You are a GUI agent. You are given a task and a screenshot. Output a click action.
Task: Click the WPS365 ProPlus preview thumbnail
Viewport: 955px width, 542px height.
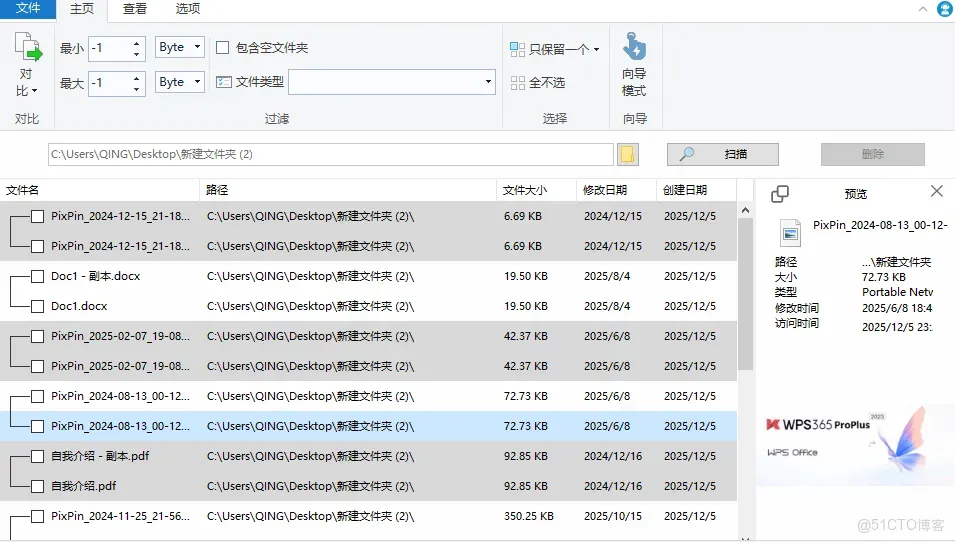(855, 445)
